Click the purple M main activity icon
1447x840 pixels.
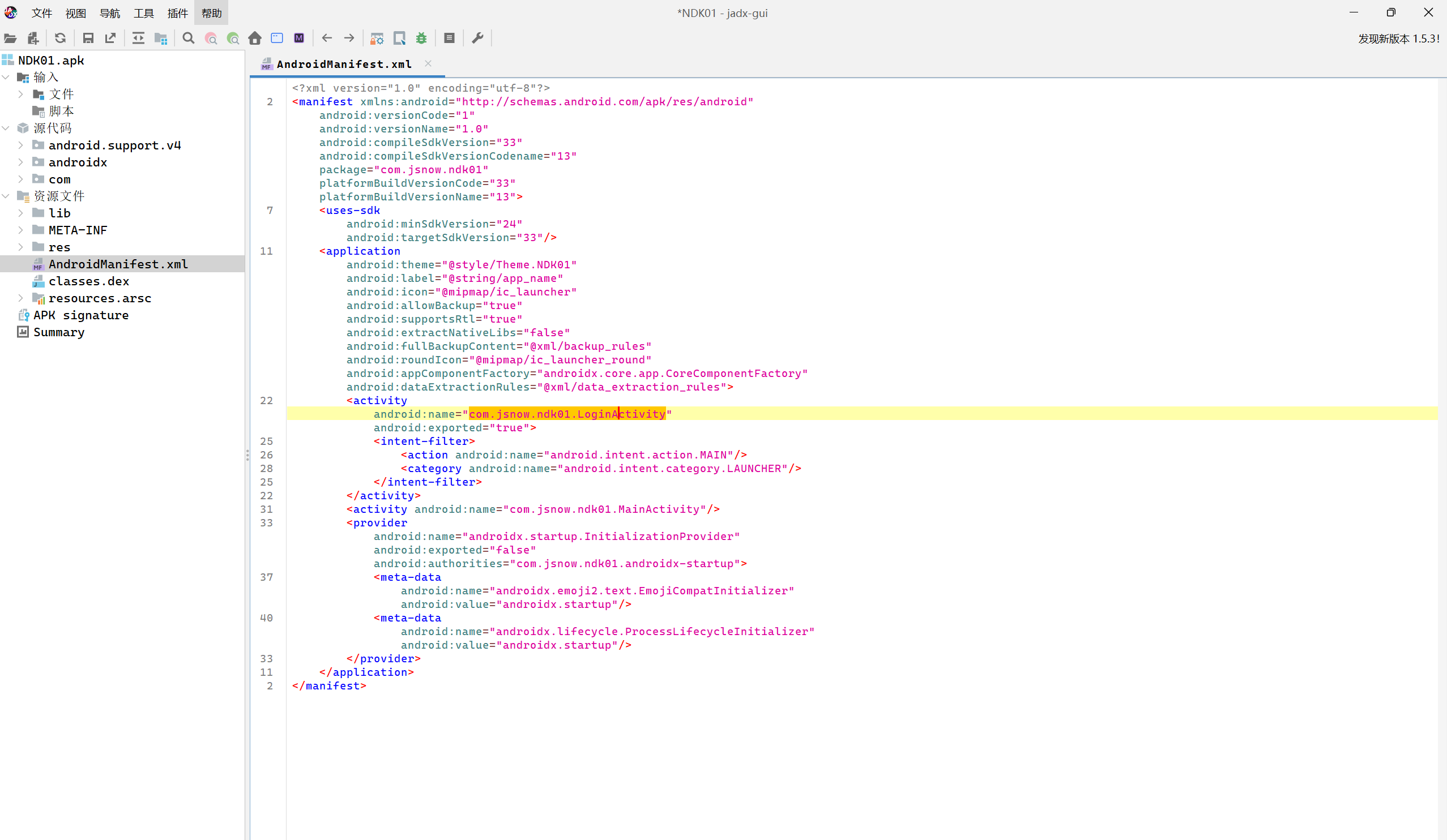coord(299,38)
